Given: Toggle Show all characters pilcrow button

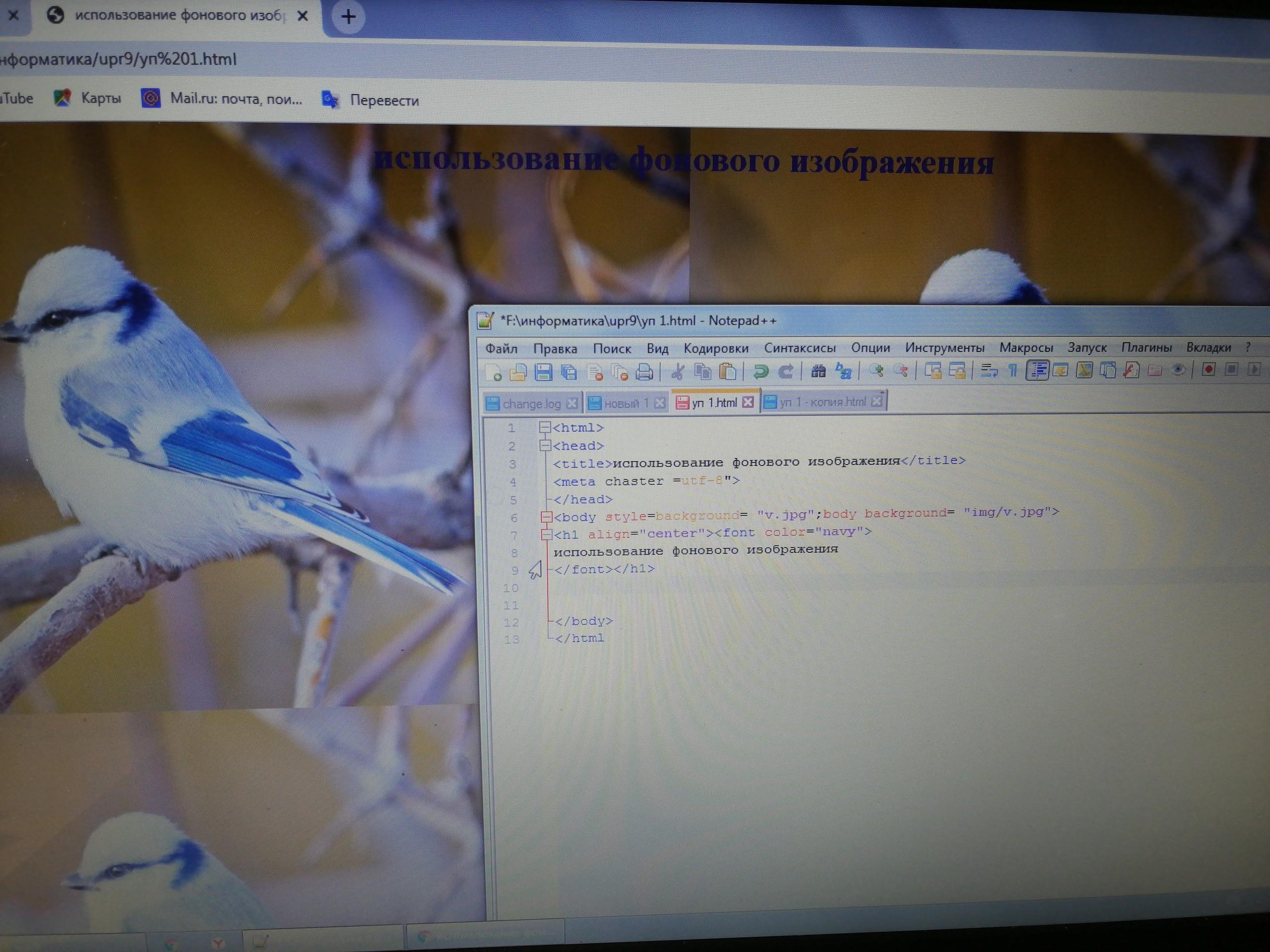Looking at the screenshot, I should click(x=1013, y=371).
